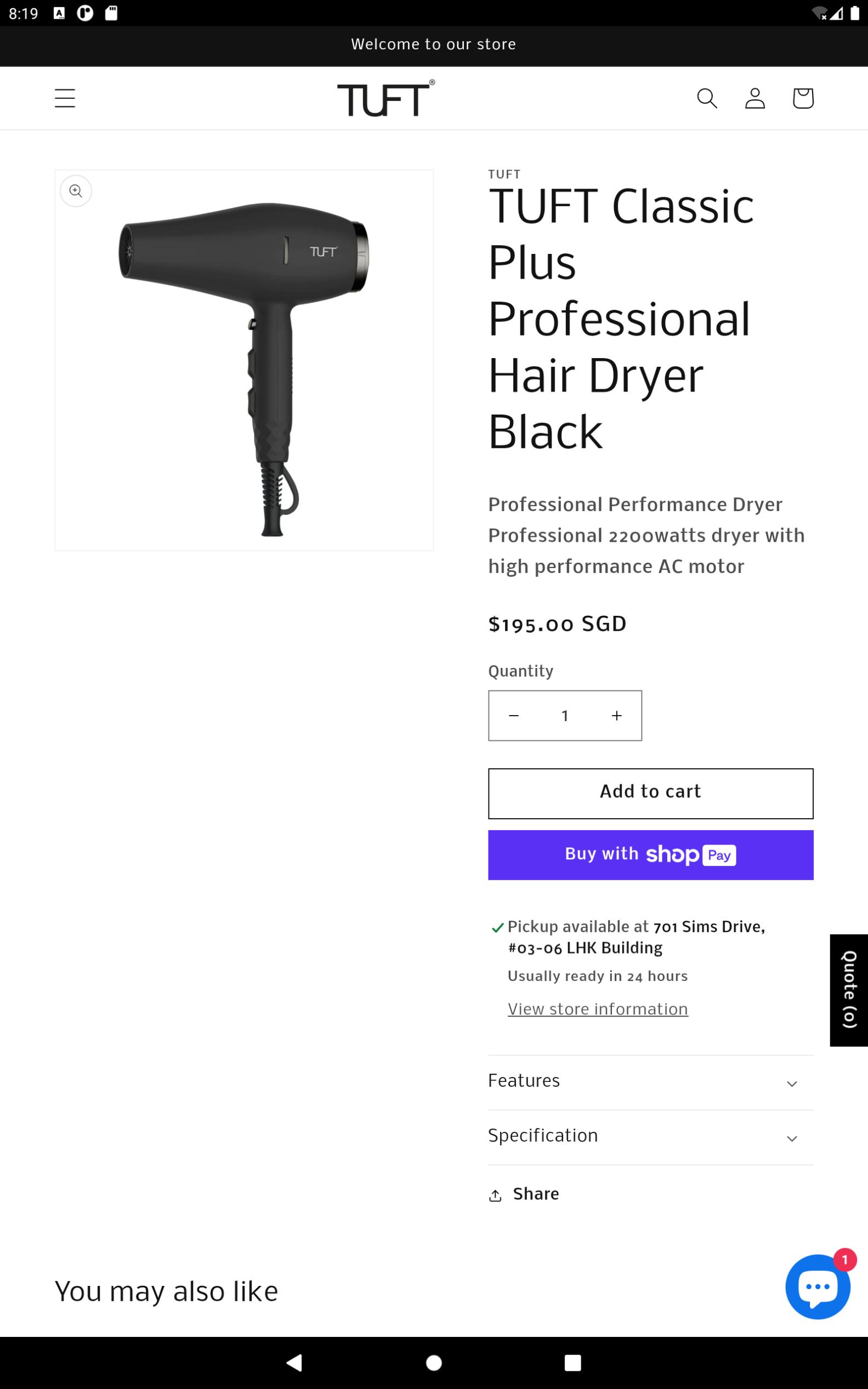868x1389 pixels.
Task: Open the Quote (0) side tab
Action: [849, 990]
